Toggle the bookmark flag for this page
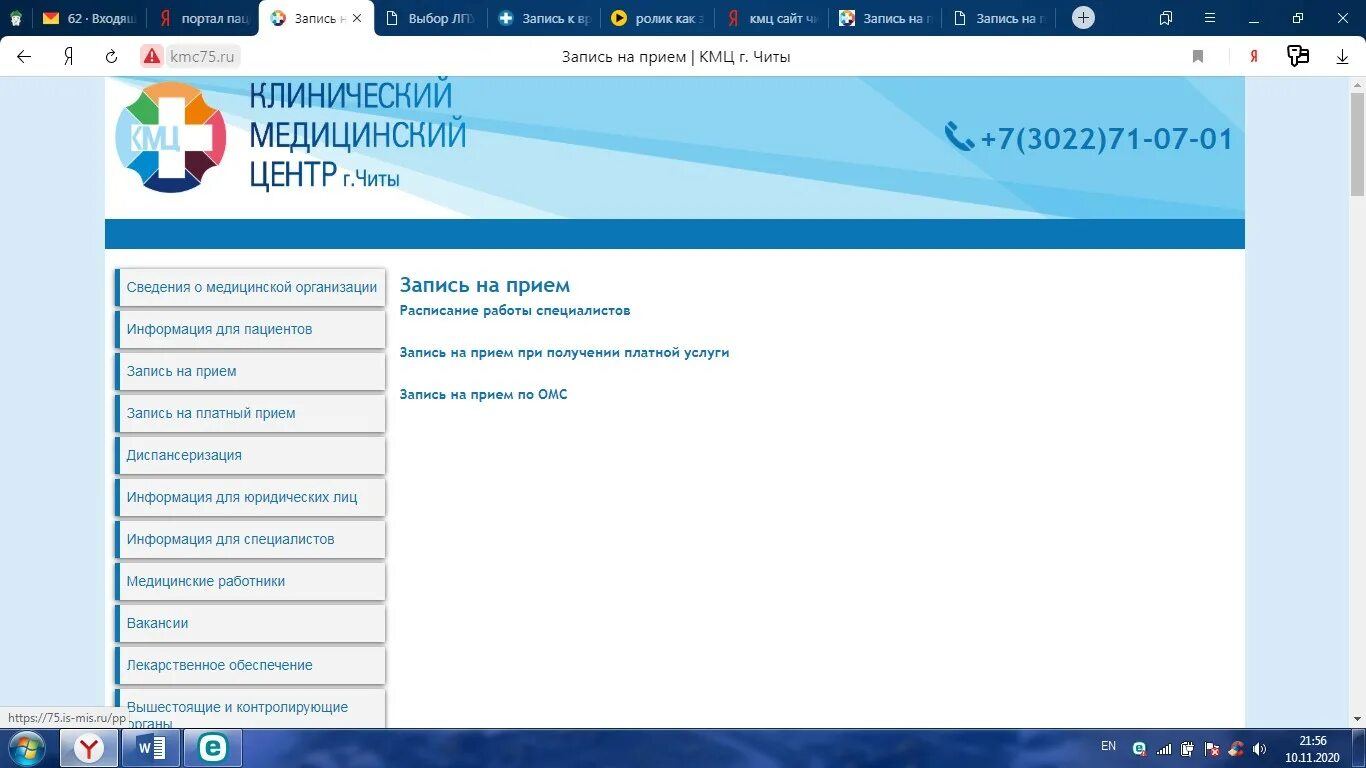The image size is (1366, 768). tap(1197, 57)
